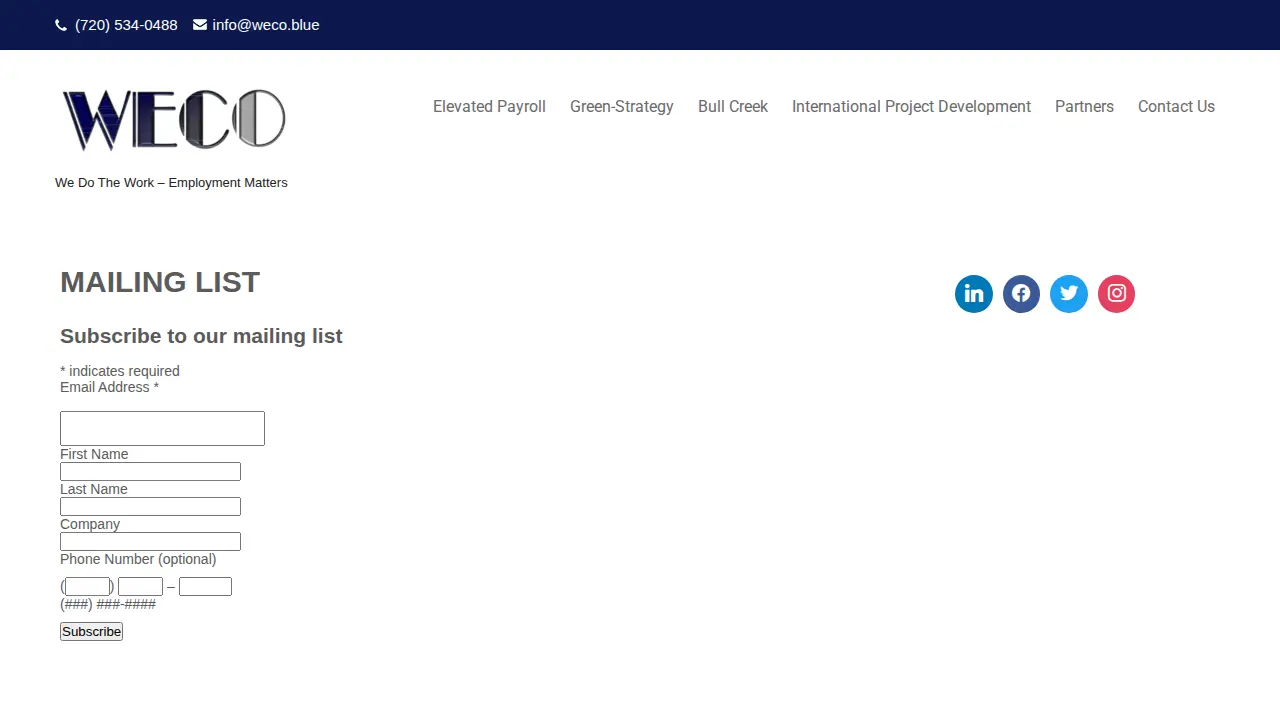The image size is (1280, 720).
Task: Open the Elevated Payroll menu item
Action: 489,106
